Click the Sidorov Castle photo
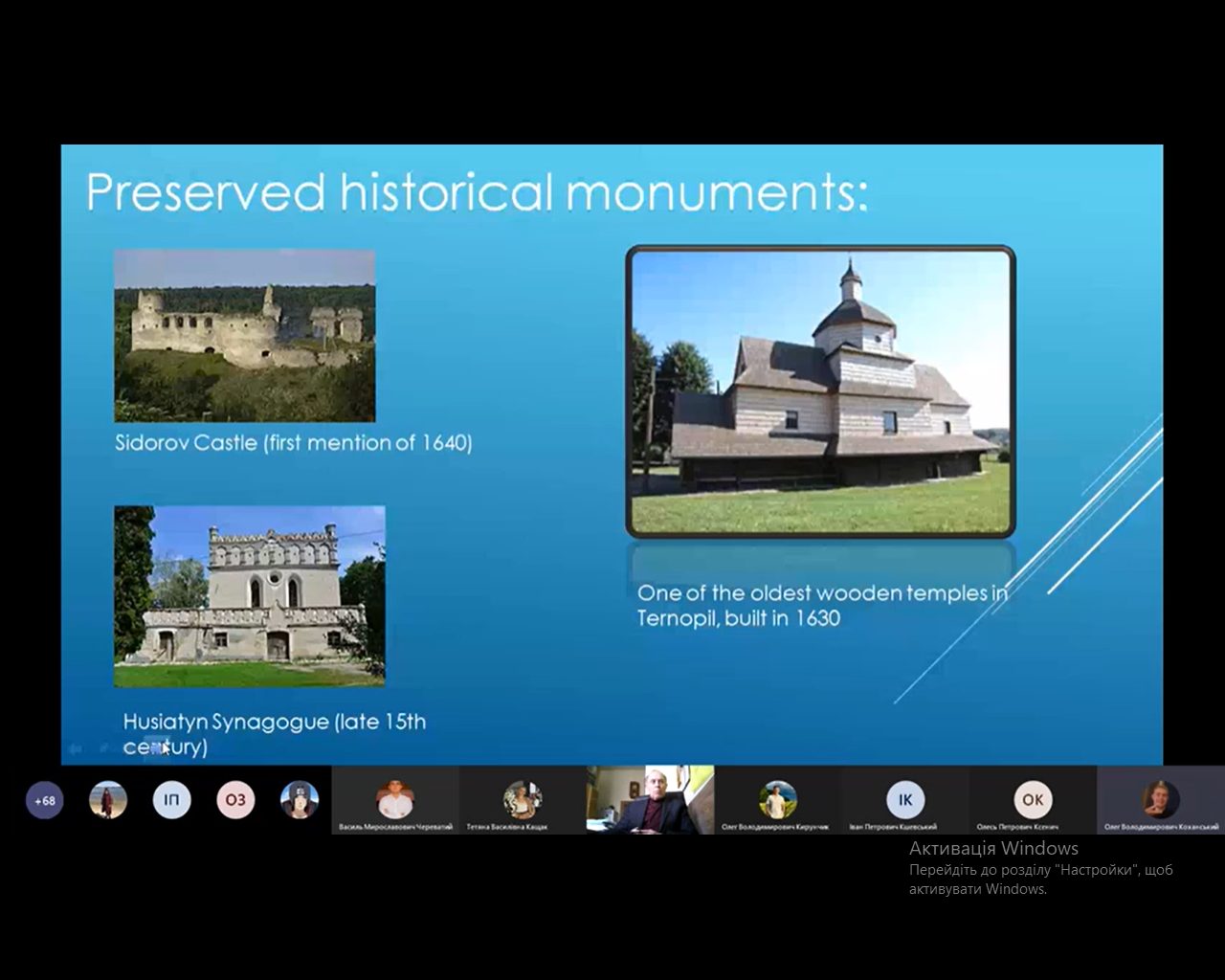Viewport: 1225px width, 980px height. (x=245, y=336)
